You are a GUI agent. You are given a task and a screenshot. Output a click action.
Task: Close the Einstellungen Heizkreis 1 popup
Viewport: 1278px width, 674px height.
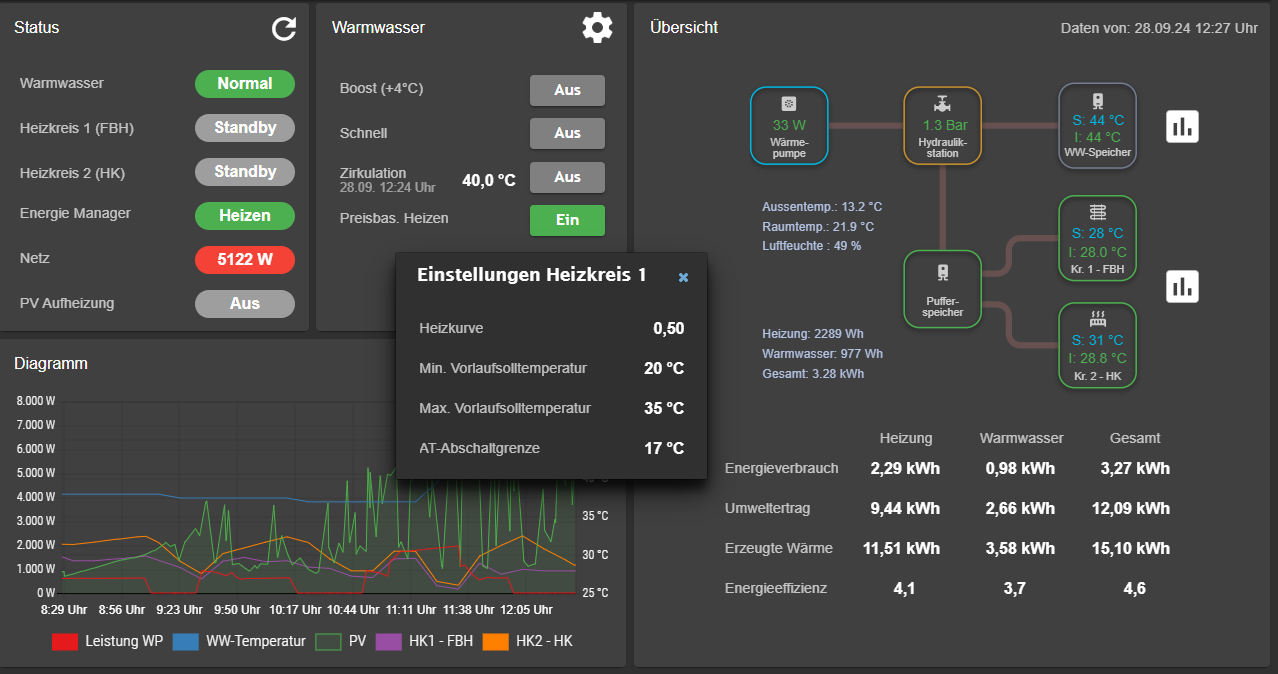[x=683, y=277]
